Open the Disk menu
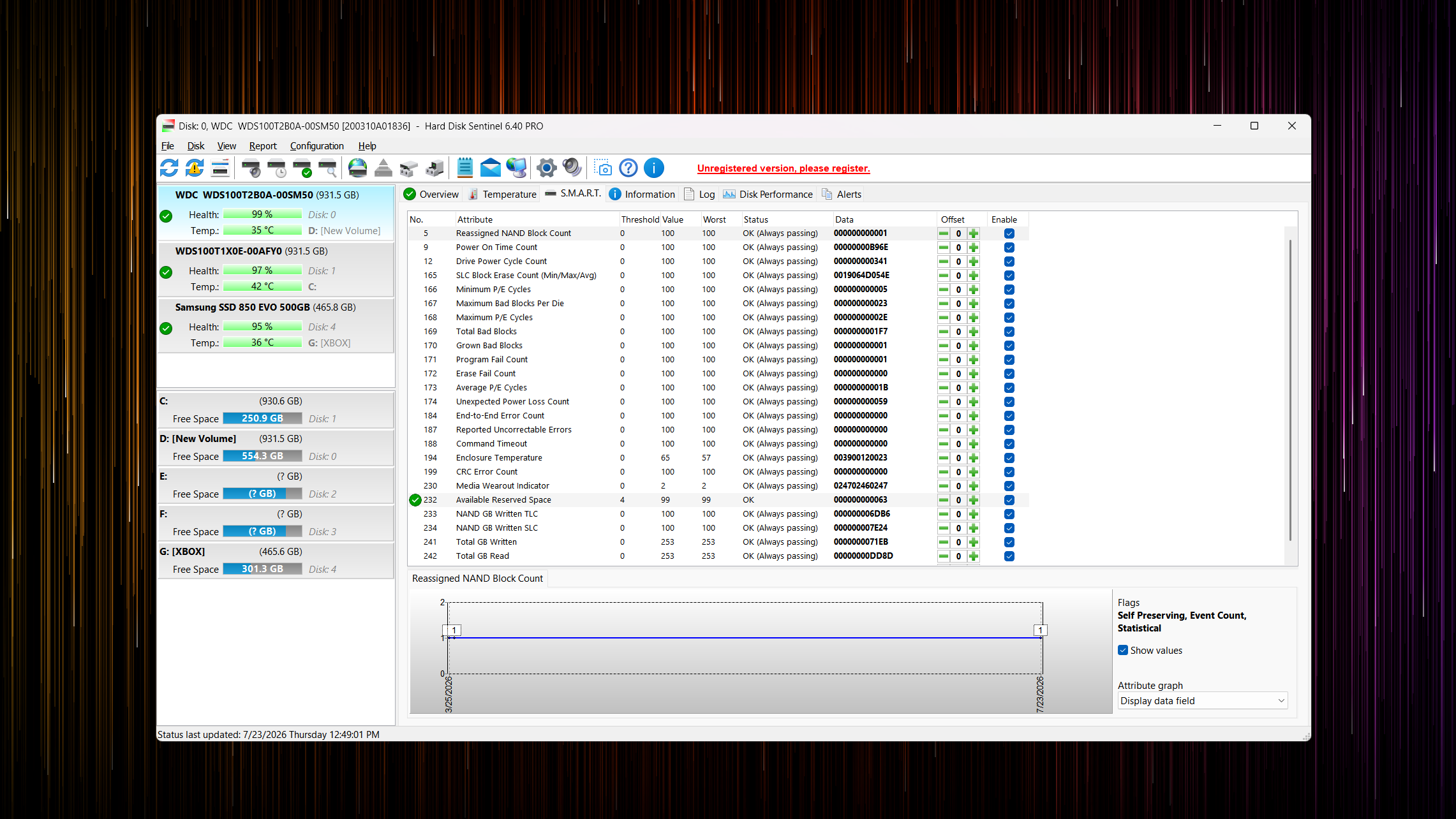The height and width of the screenshot is (819, 1456). pyautogui.click(x=196, y=146)
